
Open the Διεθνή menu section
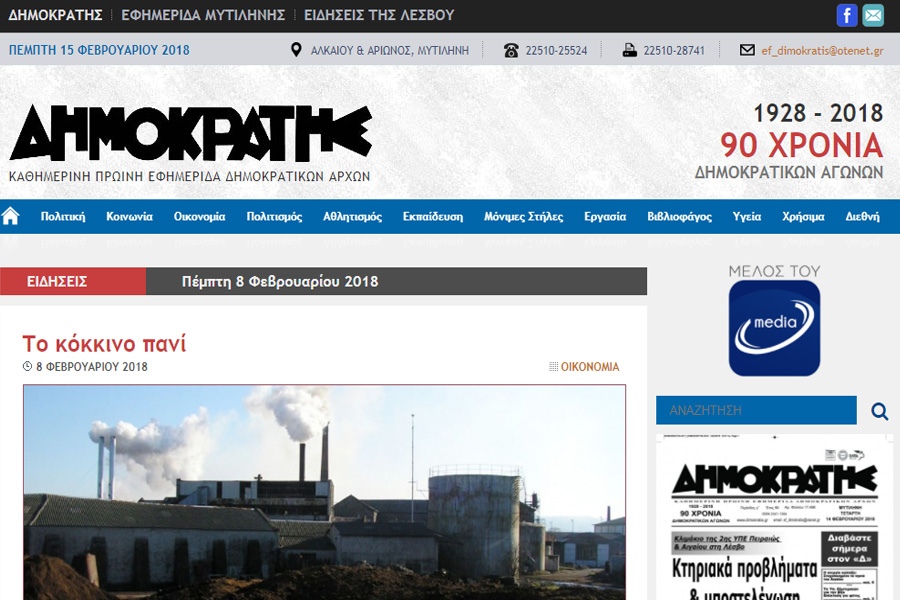[x=862, y=217]
